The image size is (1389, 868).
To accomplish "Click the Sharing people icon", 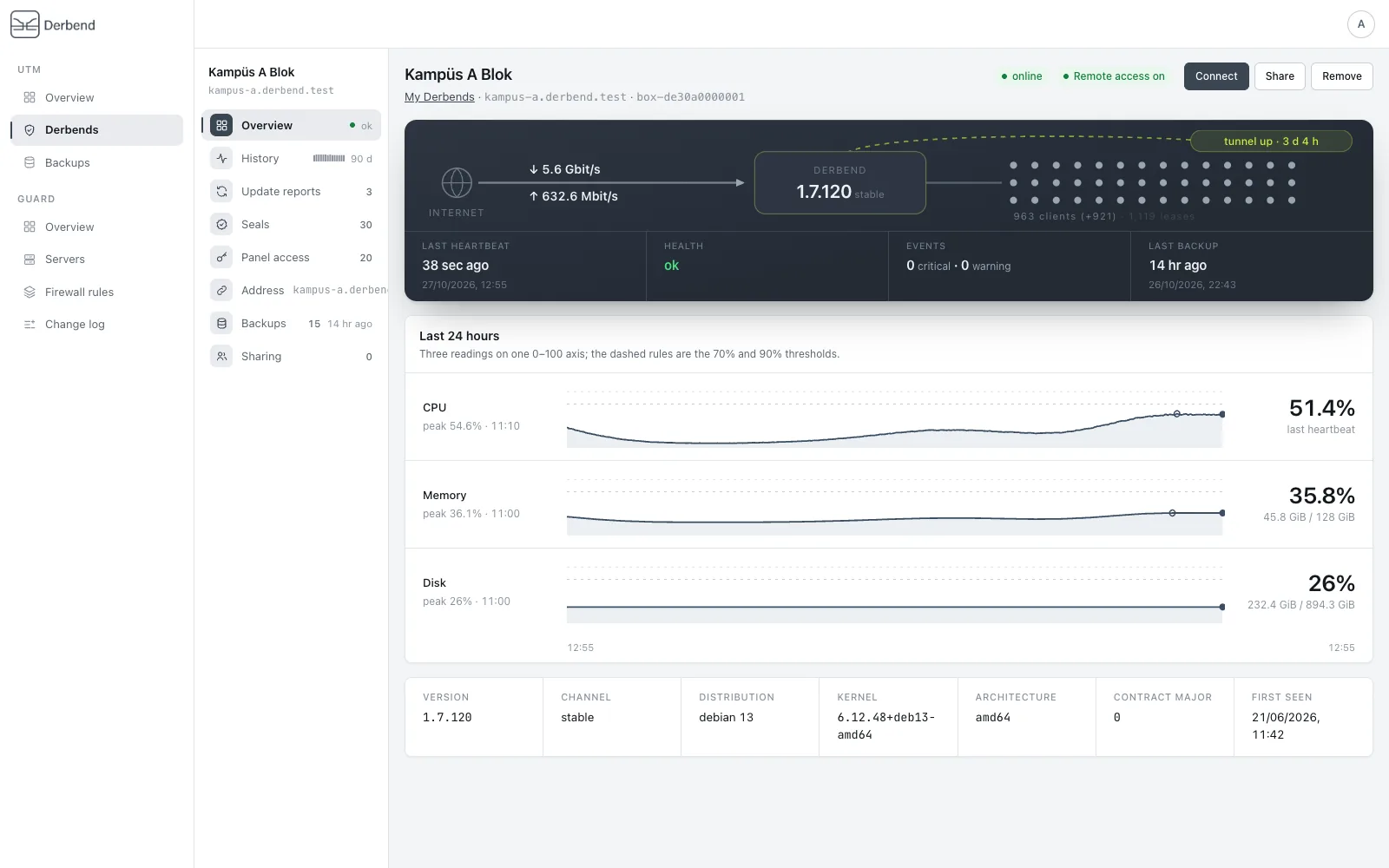I will click(221, 356).
